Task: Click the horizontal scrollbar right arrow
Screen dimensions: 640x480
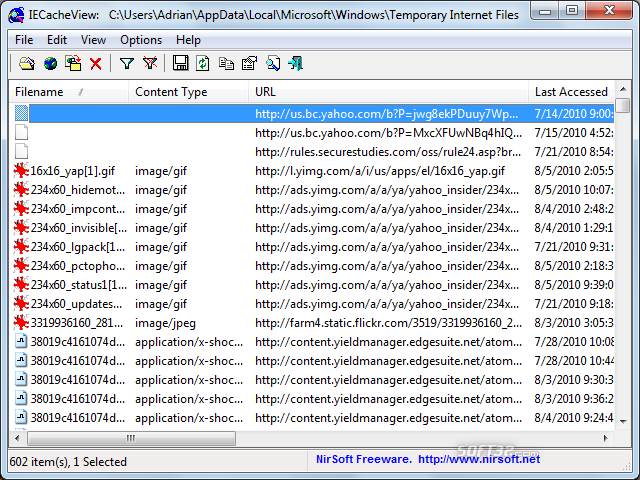Action: coord(605,438)
